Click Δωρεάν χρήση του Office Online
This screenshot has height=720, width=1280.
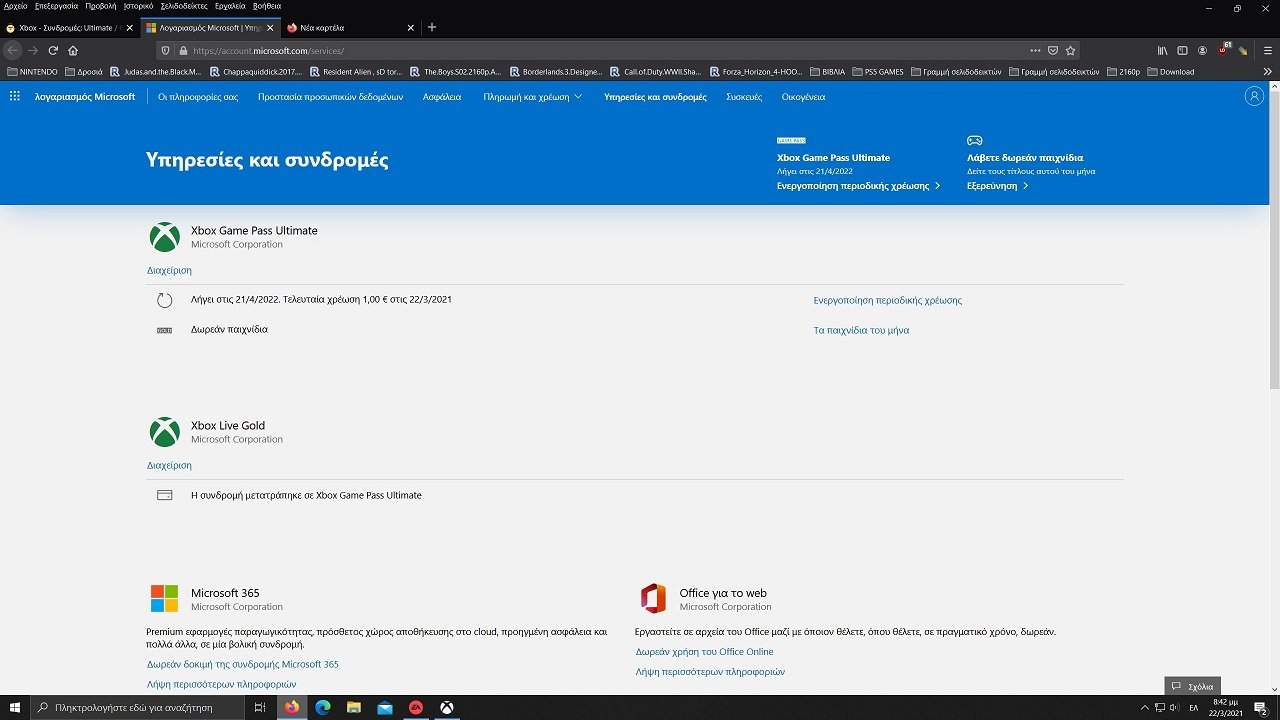click(x=705, y=652)
